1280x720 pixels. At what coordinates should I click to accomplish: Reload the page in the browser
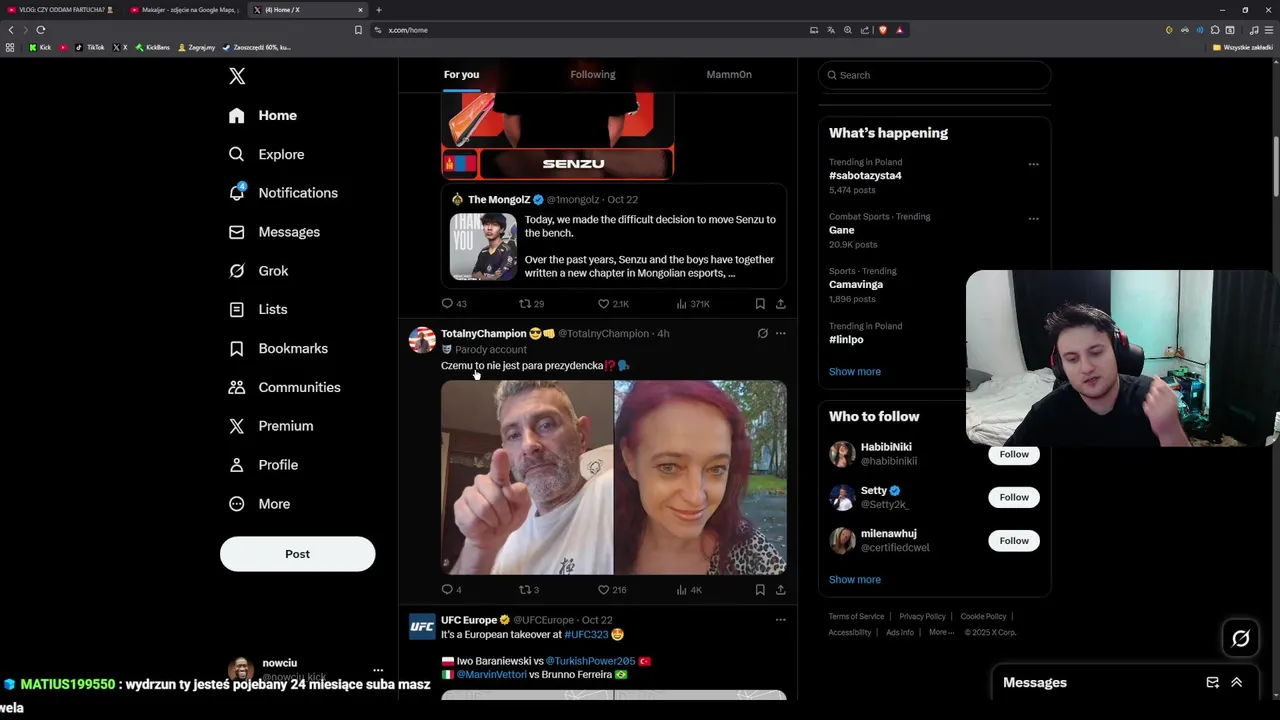coord(40,30)
